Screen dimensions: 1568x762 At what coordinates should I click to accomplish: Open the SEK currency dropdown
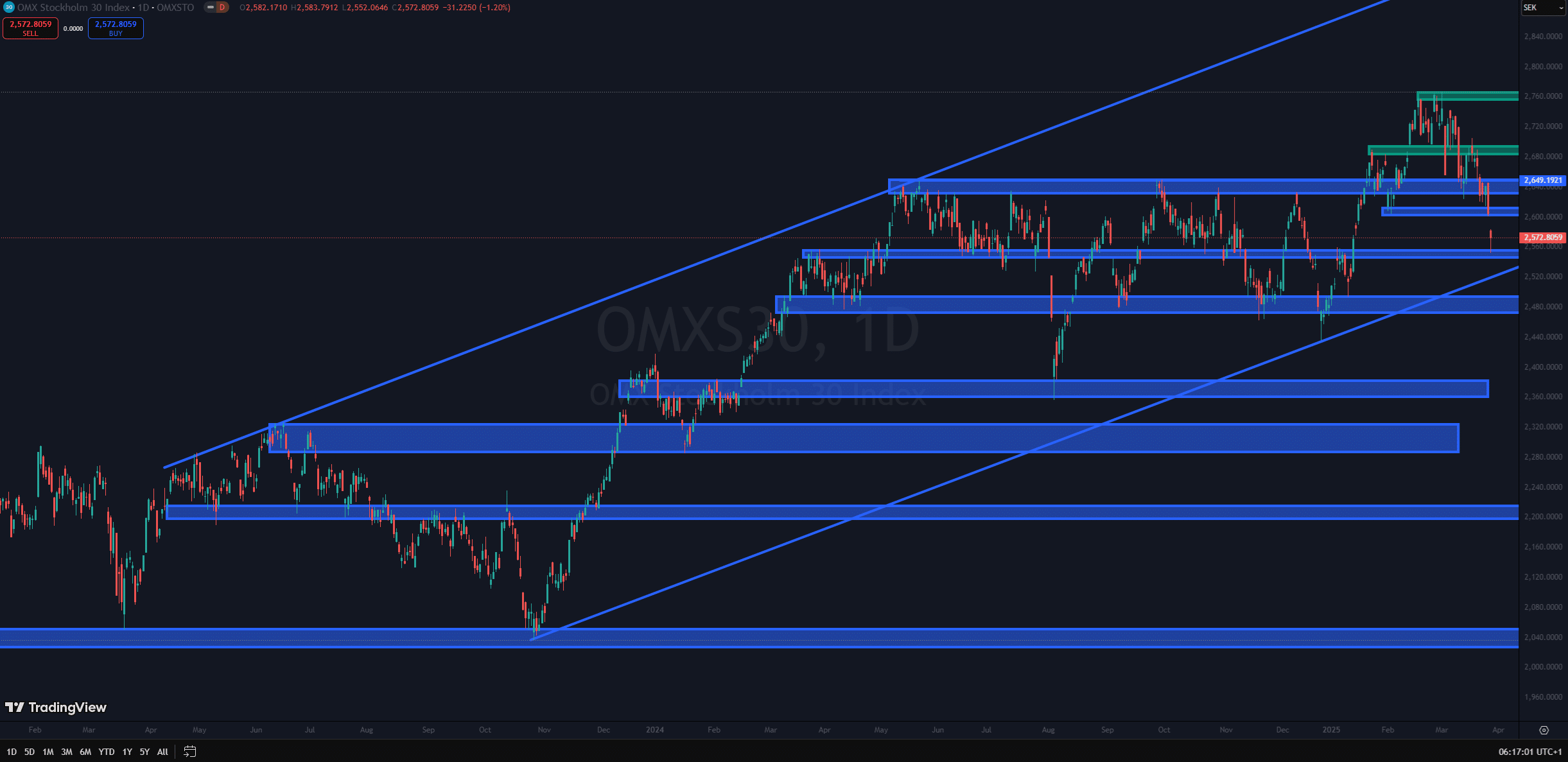(1543, 8)
